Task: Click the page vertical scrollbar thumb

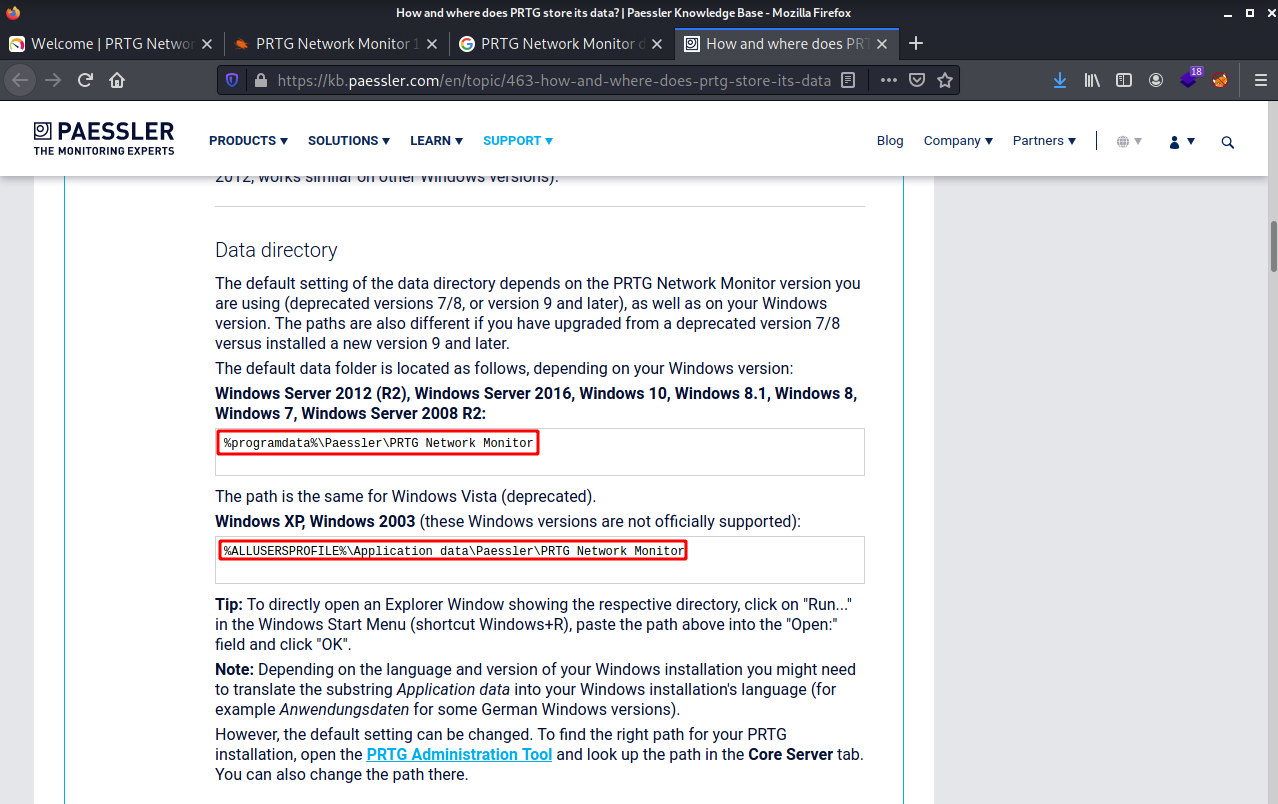Action: (x=1273, y=246)
